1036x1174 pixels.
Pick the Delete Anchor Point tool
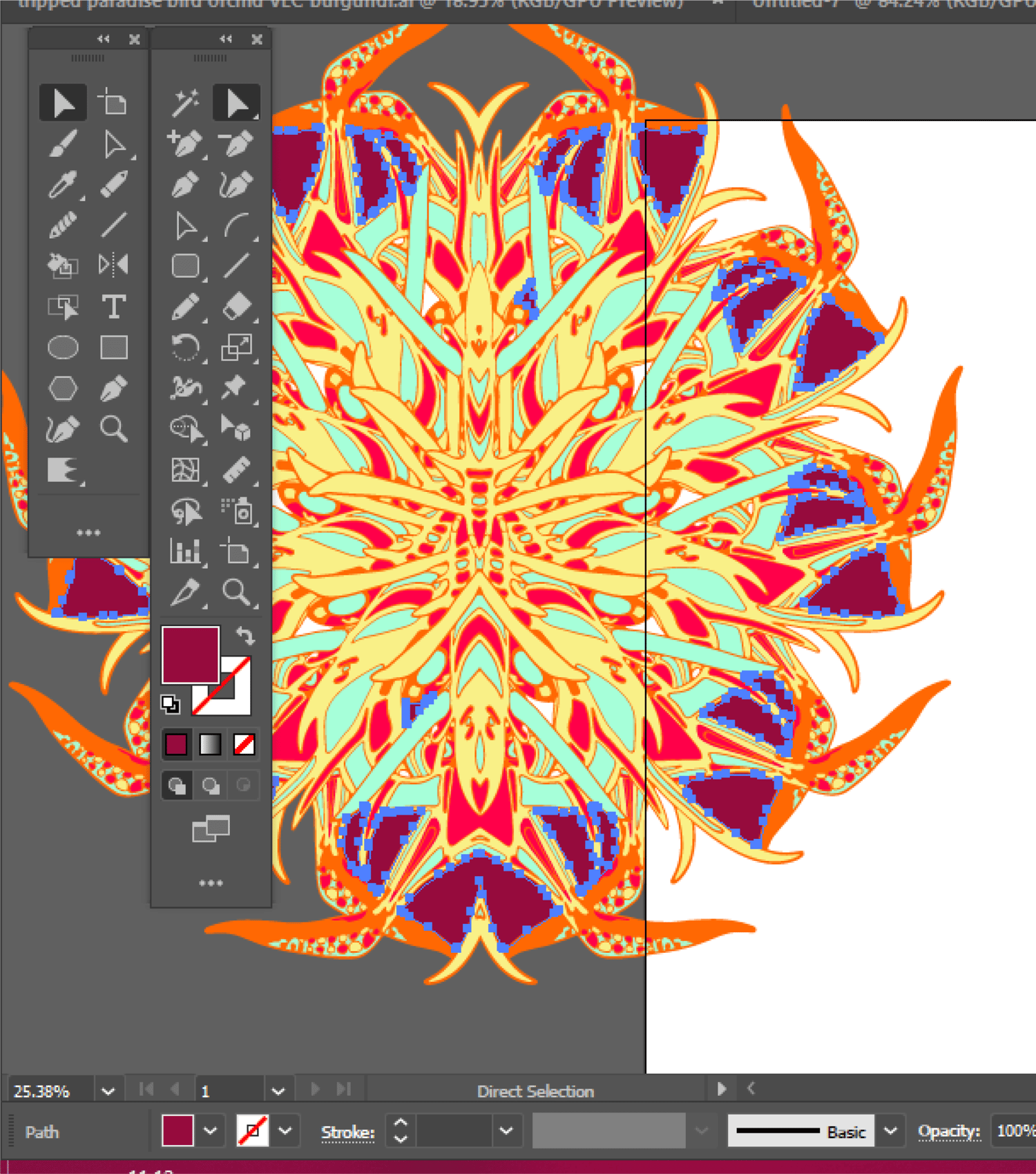(x=236, y=144)
